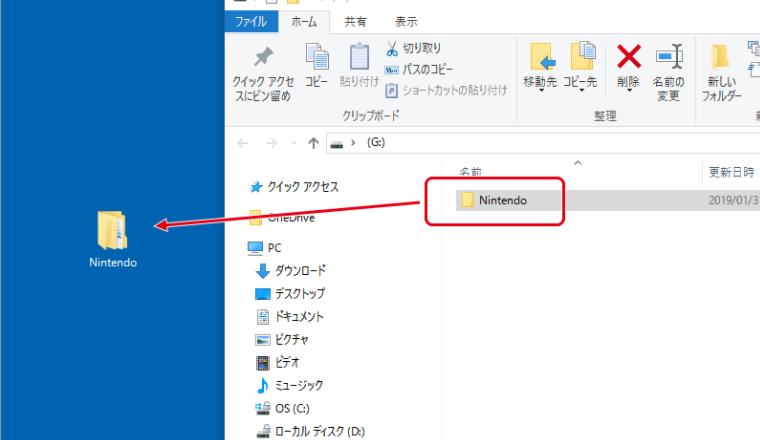Go forward with the right arrow
The image size is (760, 440).
tap(271, 143)
